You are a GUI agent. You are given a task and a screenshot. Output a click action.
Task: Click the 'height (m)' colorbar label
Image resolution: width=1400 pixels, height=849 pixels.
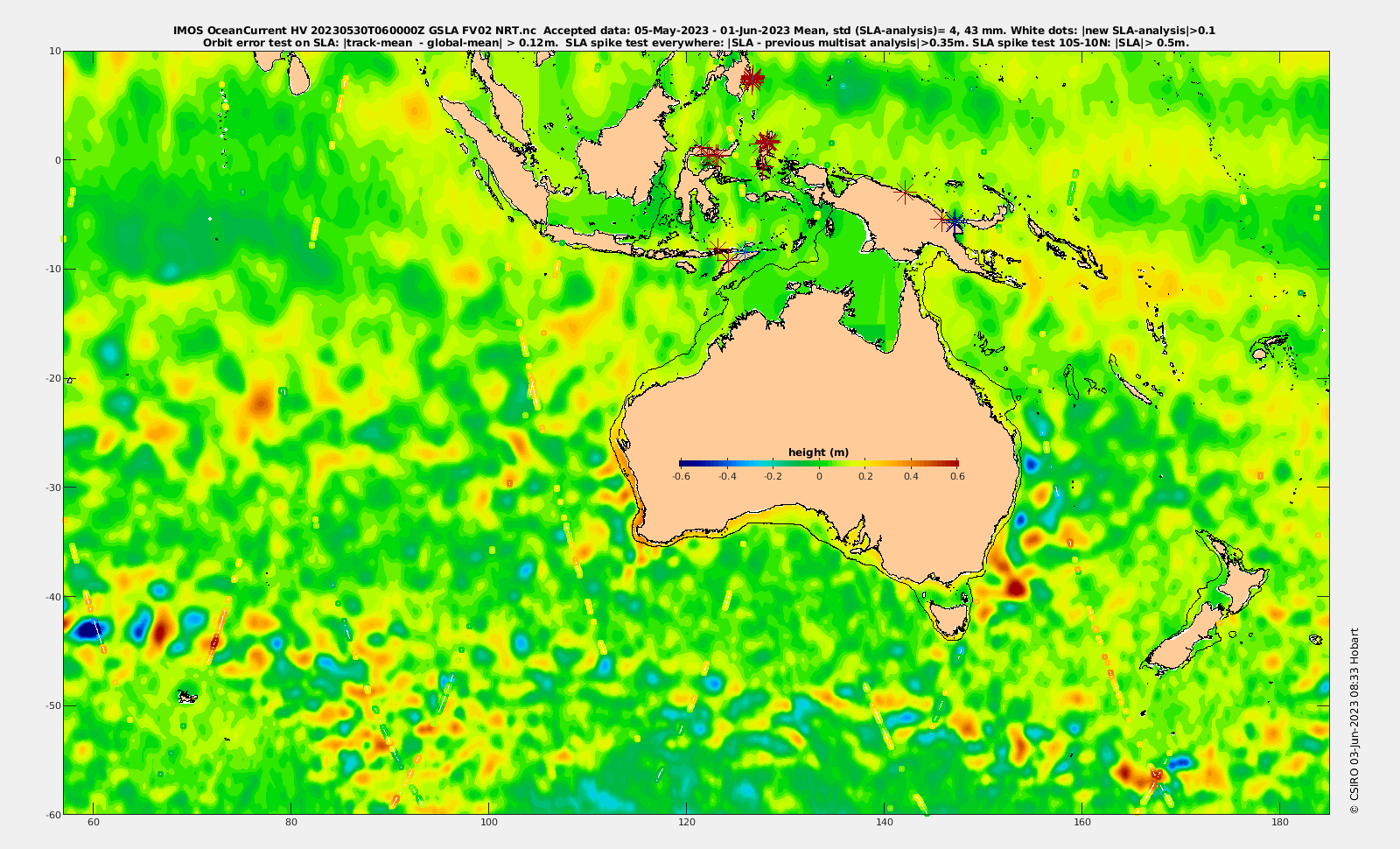[x=818, y=453]
